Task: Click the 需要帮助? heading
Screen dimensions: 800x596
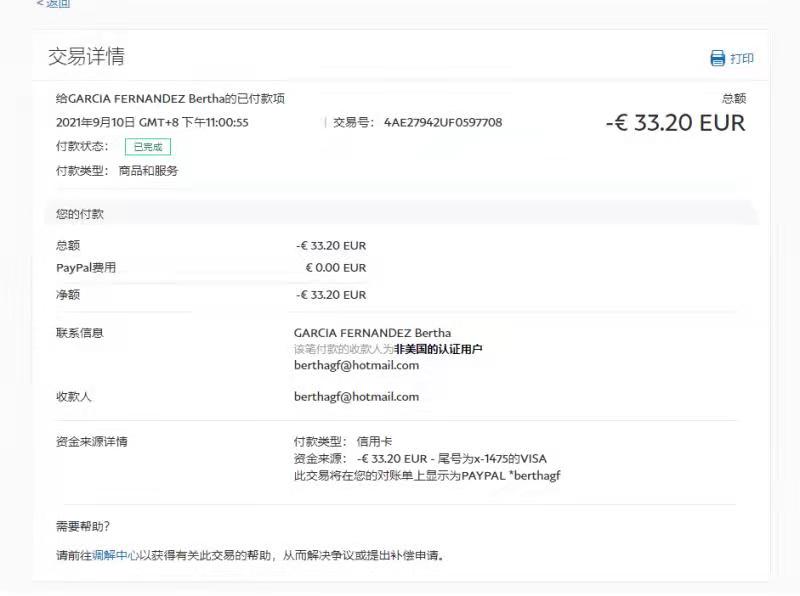Action: (83, 526)
